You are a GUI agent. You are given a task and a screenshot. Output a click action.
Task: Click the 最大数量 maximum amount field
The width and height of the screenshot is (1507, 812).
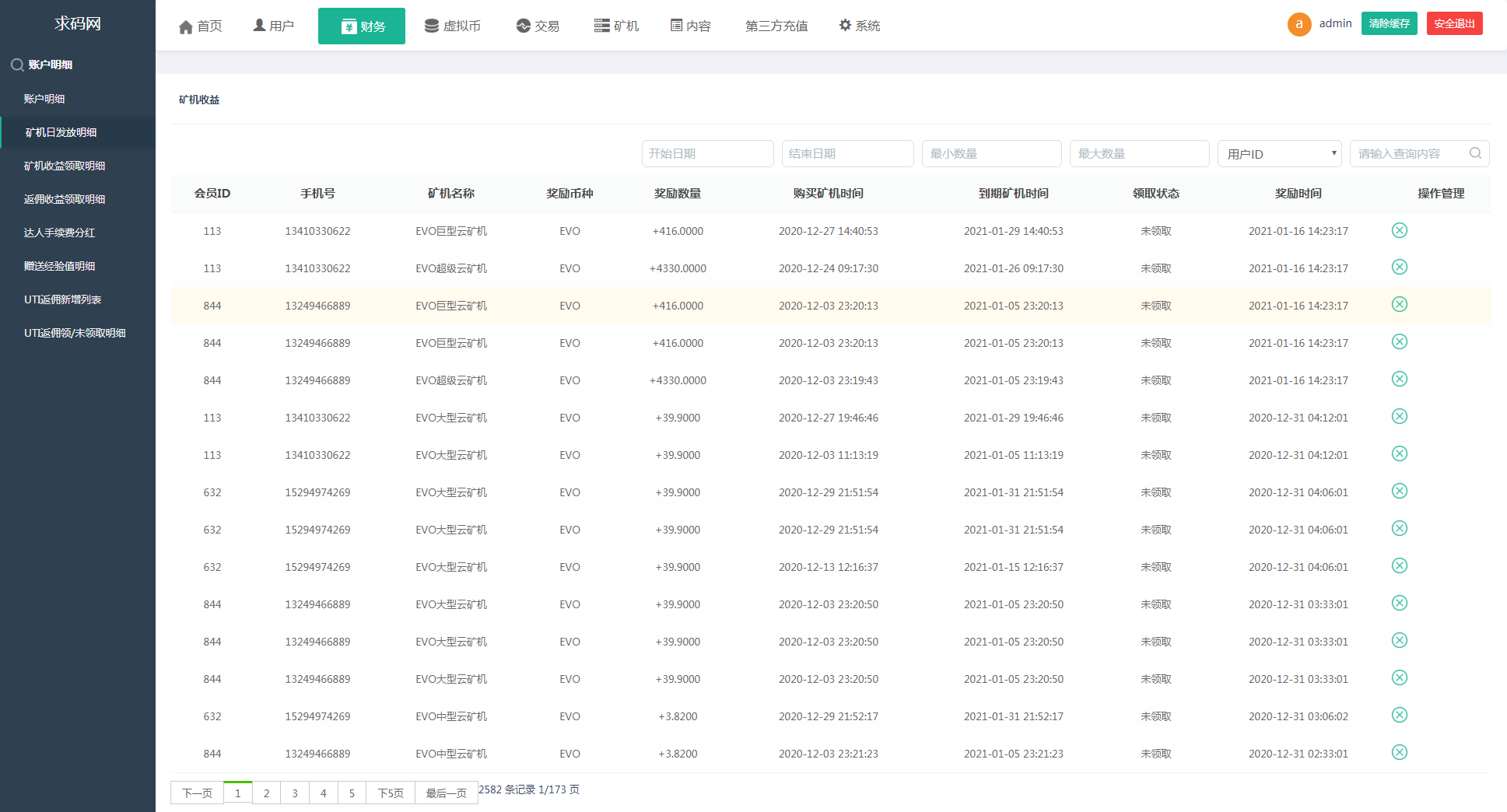coord(1140,154)
